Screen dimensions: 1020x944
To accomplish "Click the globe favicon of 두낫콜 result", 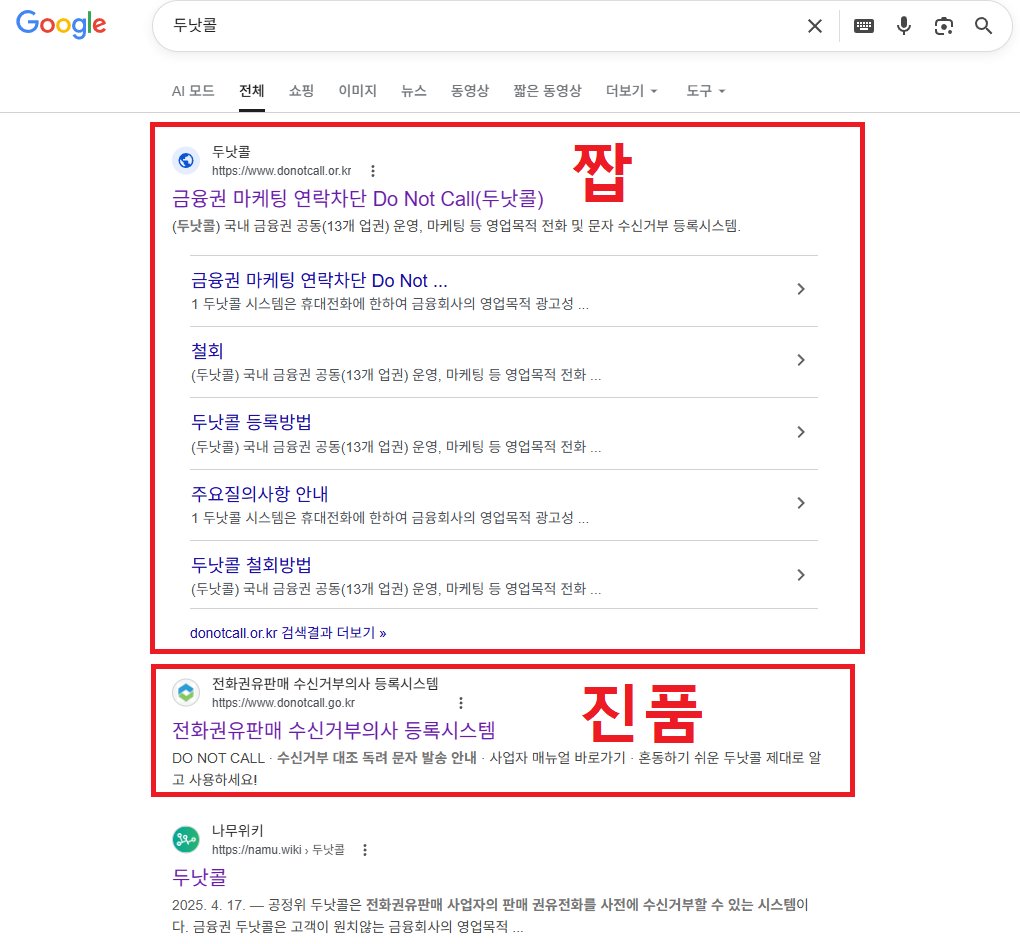I will 186,161.
